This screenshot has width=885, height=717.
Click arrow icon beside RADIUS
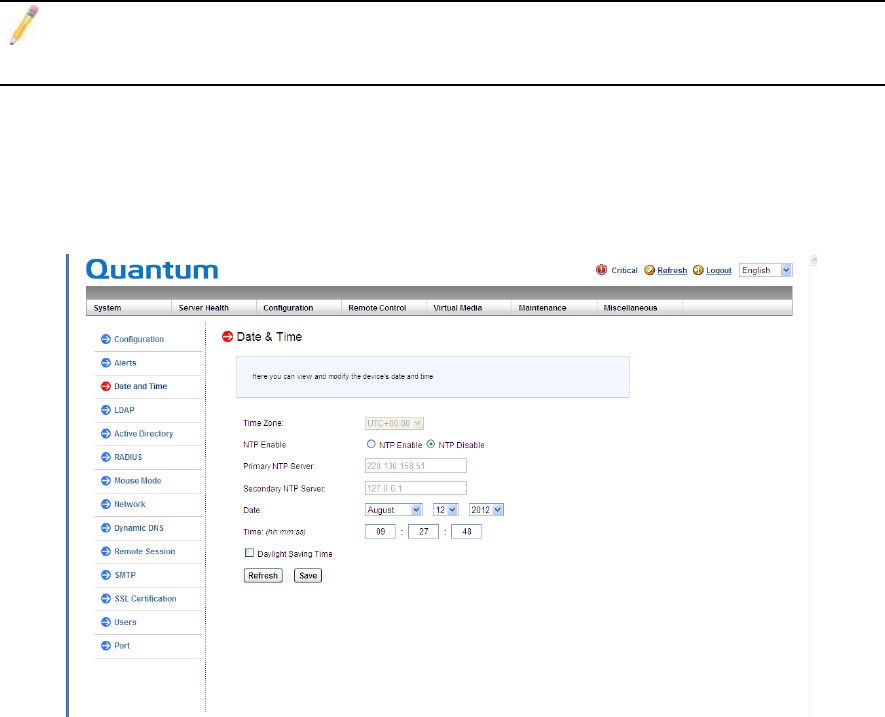[x=106, y=457]
